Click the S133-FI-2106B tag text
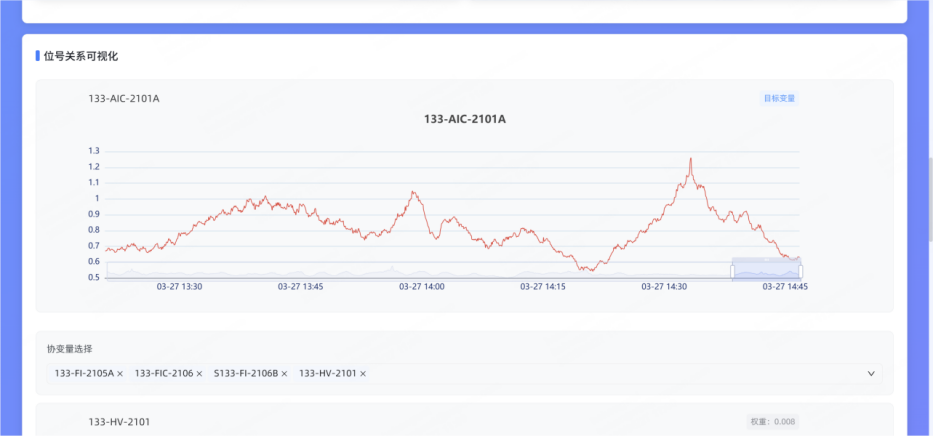 246,374
